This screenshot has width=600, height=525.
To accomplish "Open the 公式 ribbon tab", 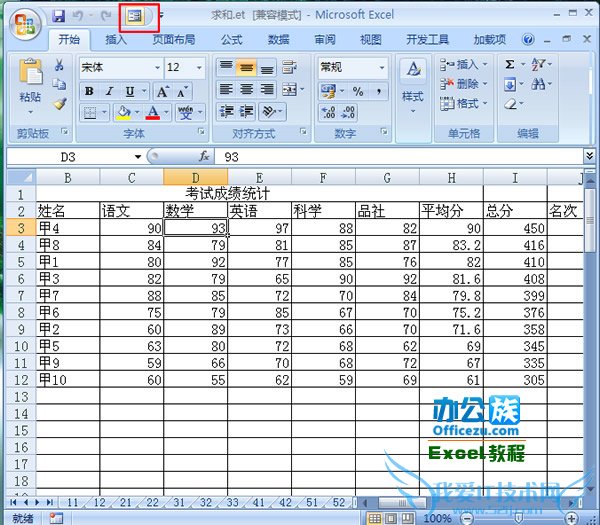I will [231, 40].
